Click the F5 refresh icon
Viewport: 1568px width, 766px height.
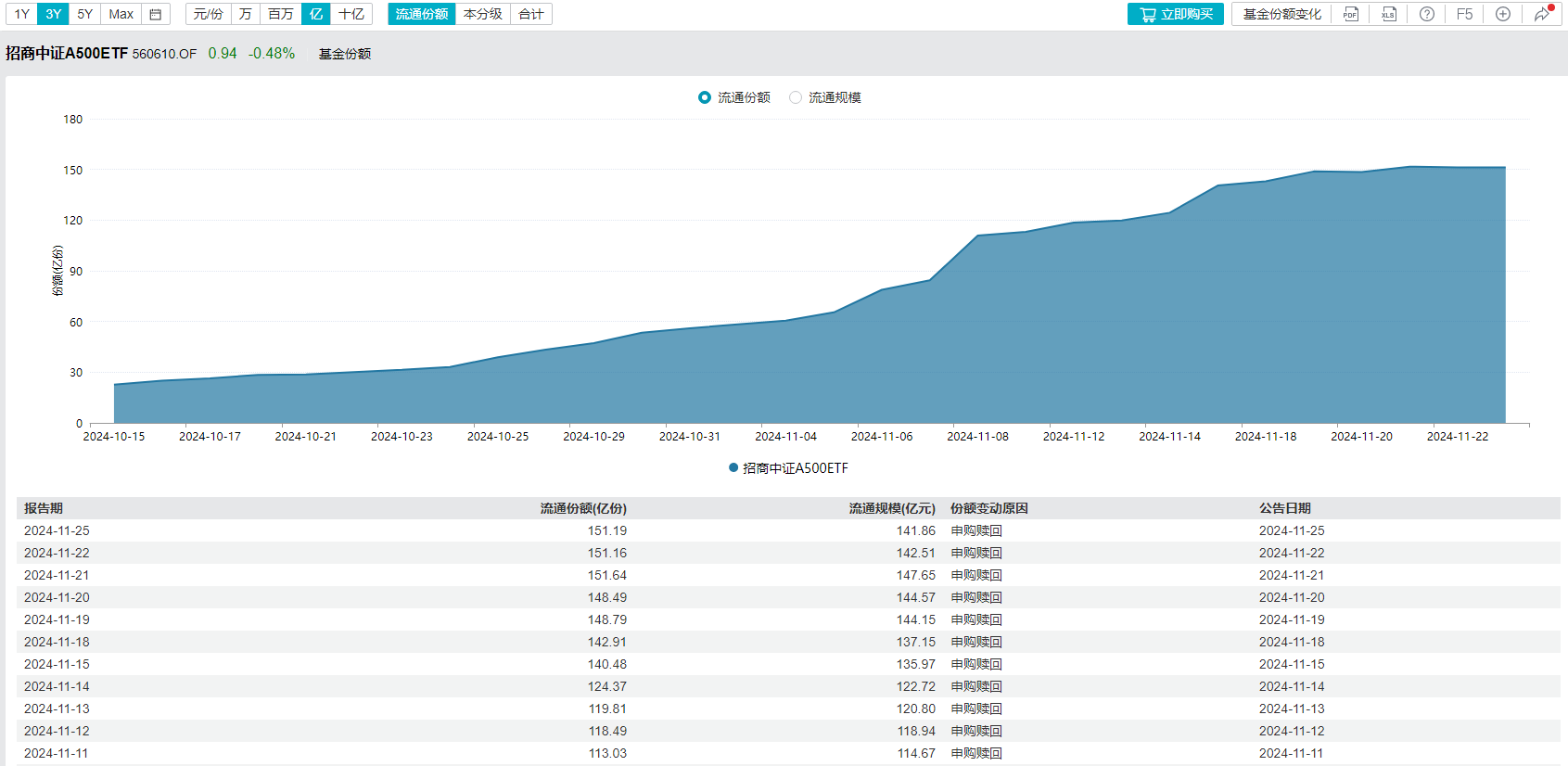1464,14
